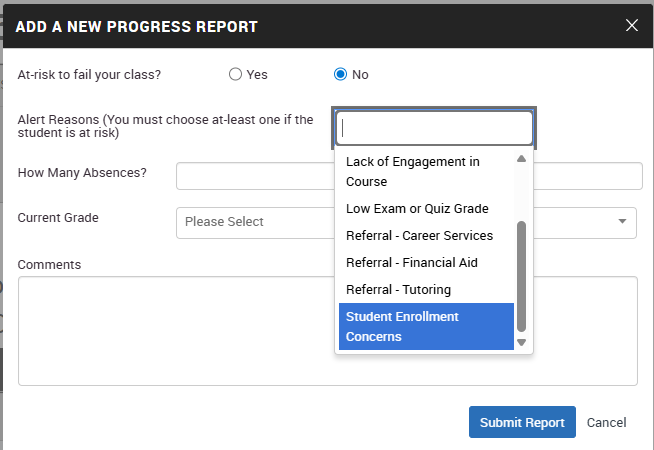Select Yes for at-risk to fail
Viewport: 654px width, 450px height.
[236, 74]
